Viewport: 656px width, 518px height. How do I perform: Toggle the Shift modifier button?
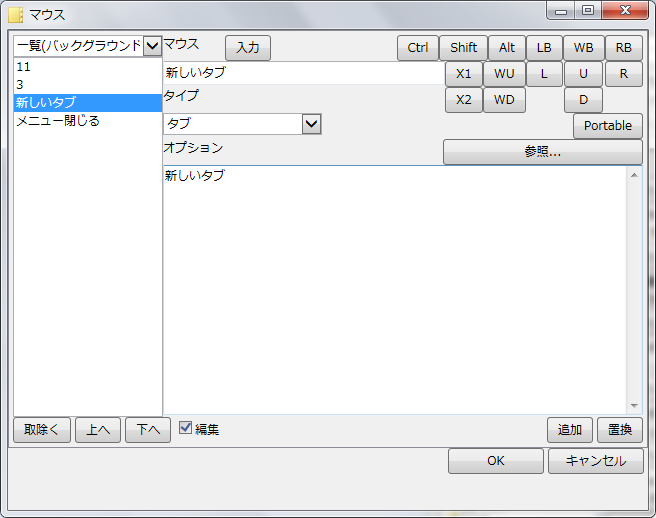tap(463, 48)
